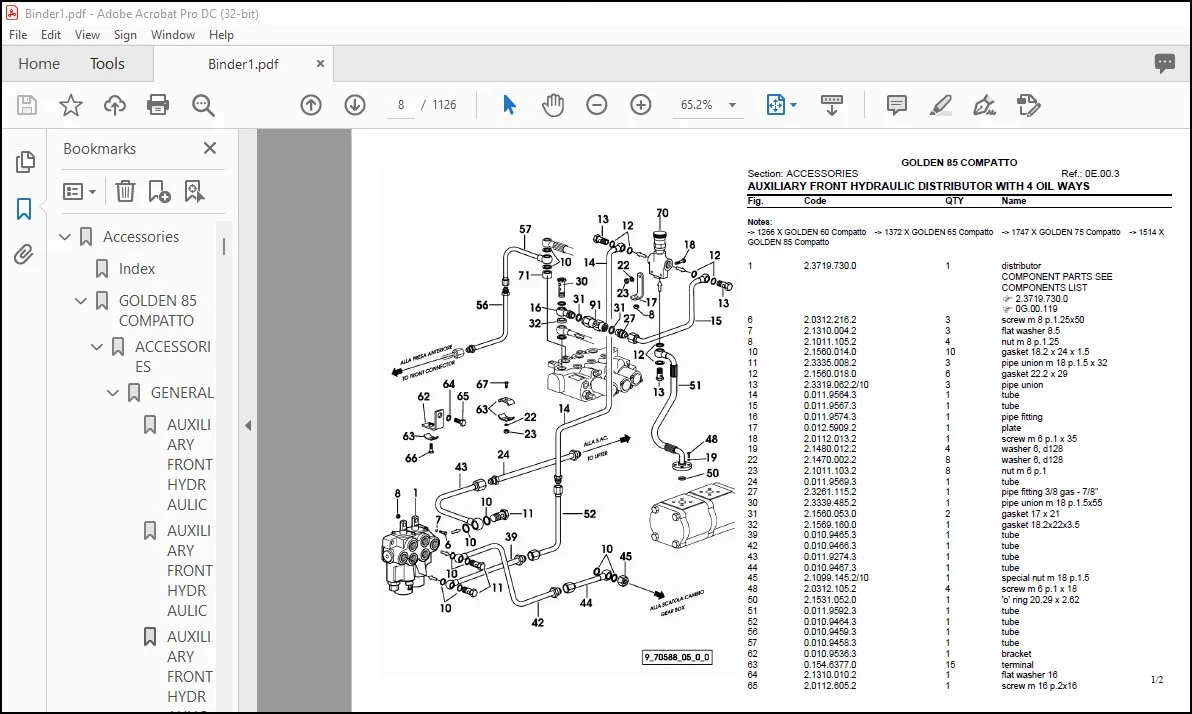The width and height of the screenshot is (1192, 714).
Task: Select the arrow selection tool
Action: 509,105
